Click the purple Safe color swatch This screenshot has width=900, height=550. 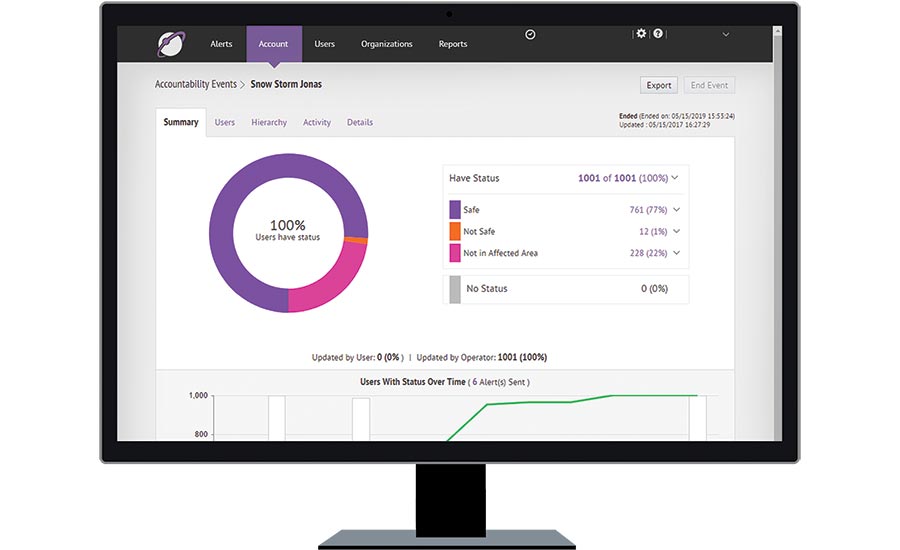coord(455,210)
